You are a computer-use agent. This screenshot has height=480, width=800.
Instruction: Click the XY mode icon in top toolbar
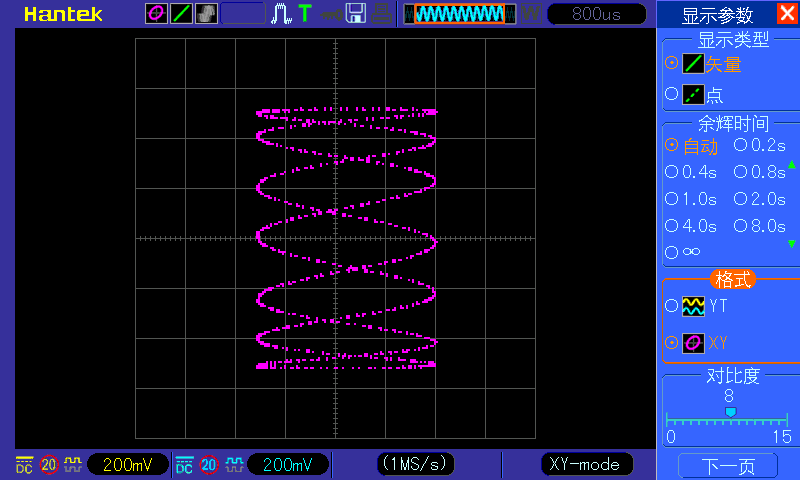pos(156,14)
